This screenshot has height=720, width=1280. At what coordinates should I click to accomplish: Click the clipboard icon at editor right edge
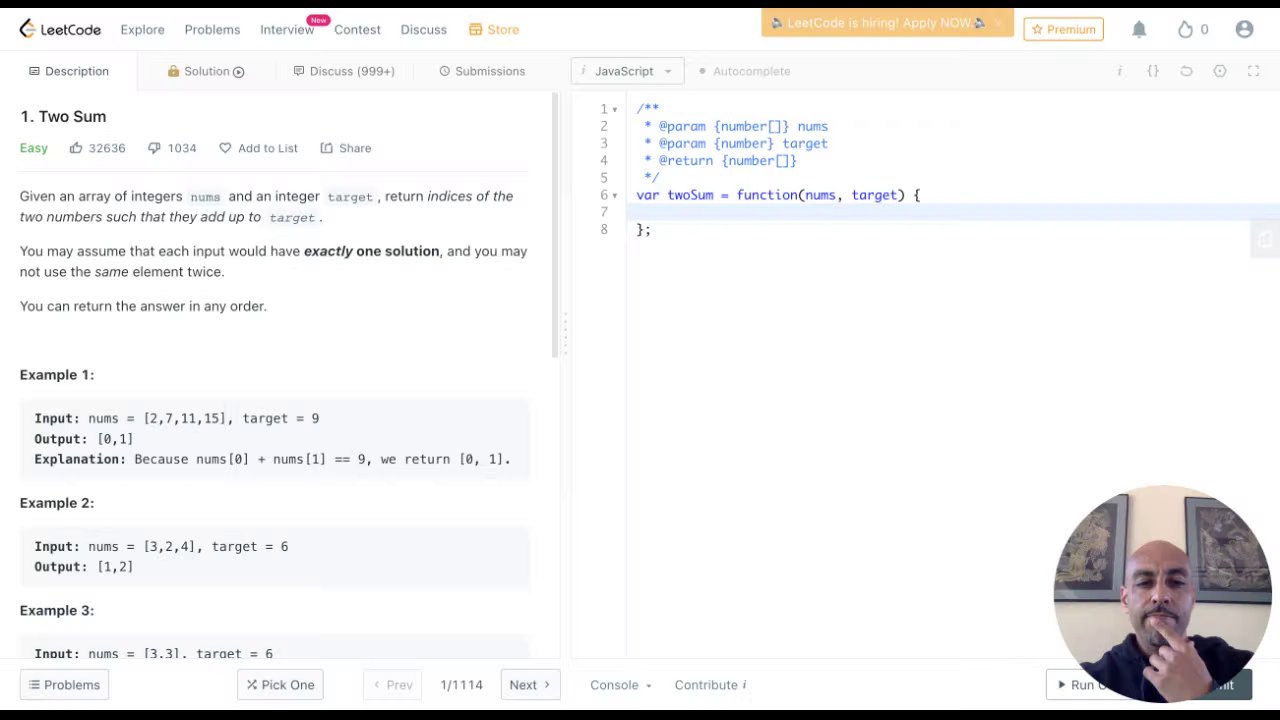tap(1265, 240)
